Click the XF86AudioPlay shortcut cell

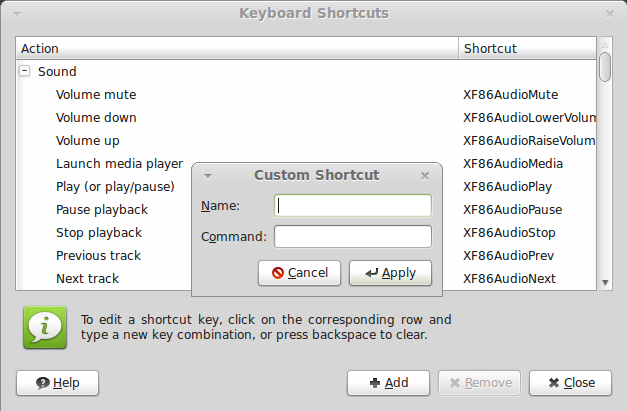(508, 187)
